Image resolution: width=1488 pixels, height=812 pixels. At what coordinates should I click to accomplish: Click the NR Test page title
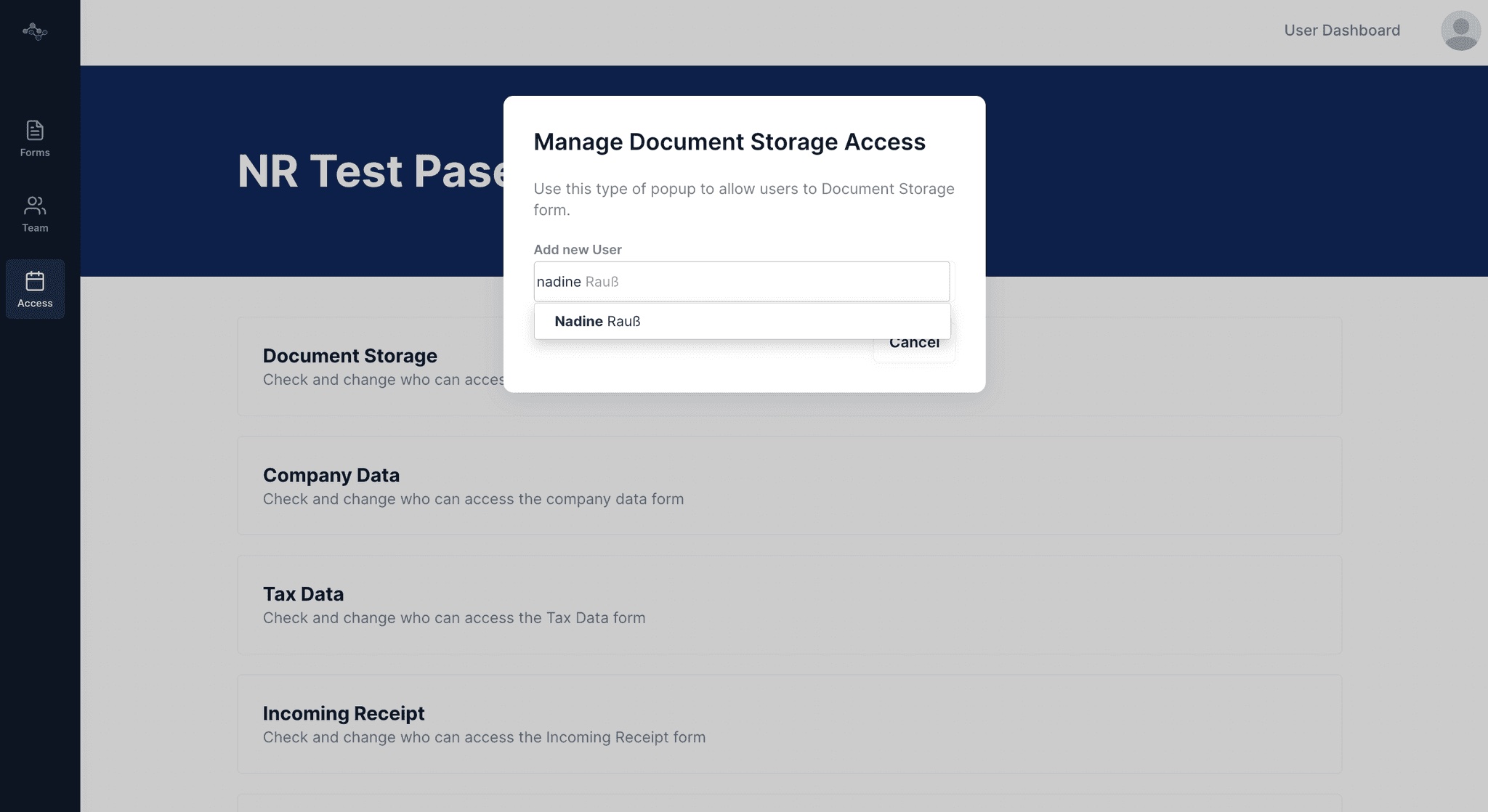click(x=371, y=171)
